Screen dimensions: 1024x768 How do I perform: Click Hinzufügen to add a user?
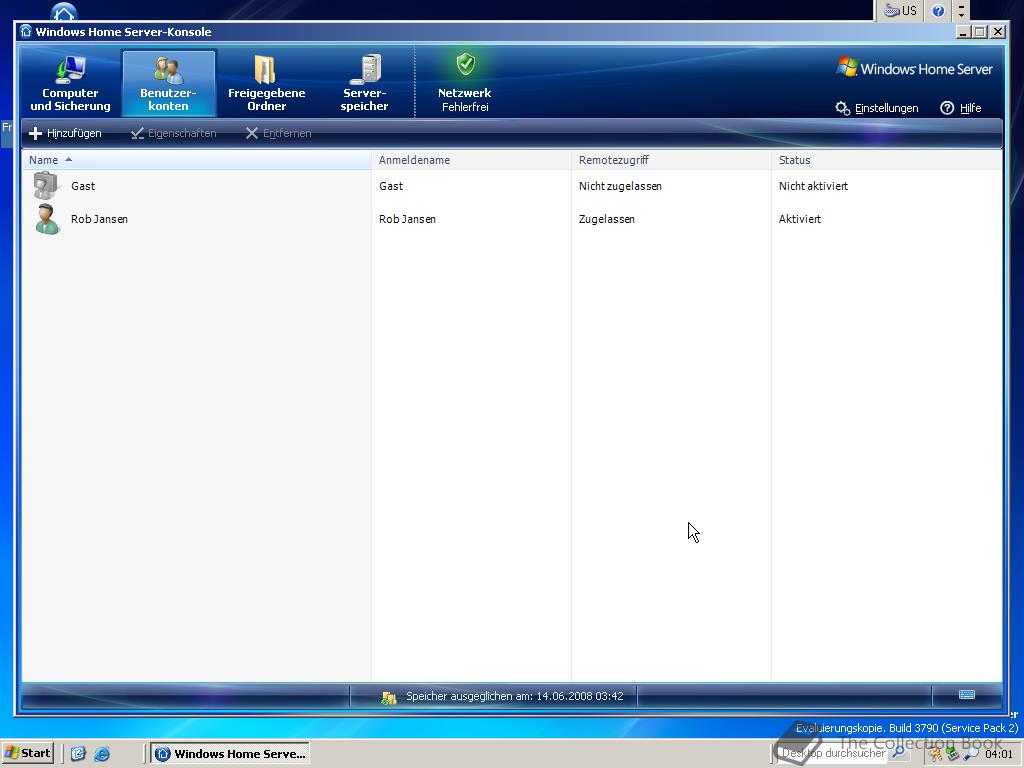[65, 133]
